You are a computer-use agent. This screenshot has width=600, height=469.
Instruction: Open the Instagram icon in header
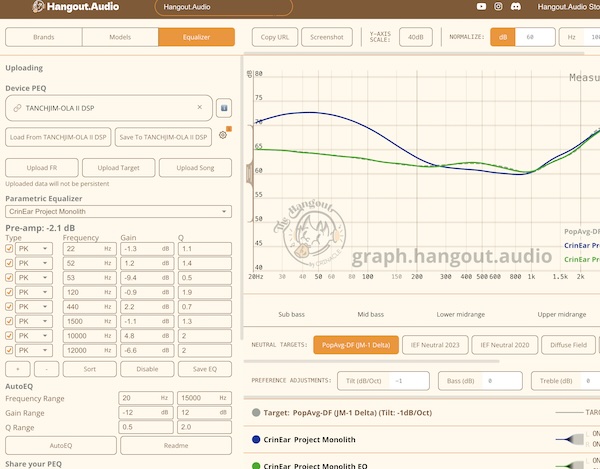pyautogui.click(x=498, y=7)
